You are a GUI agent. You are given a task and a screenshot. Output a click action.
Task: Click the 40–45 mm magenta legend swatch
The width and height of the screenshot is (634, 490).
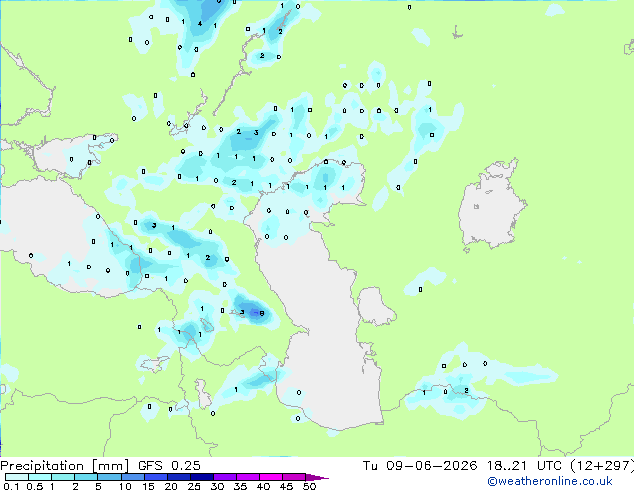(271, 477)
